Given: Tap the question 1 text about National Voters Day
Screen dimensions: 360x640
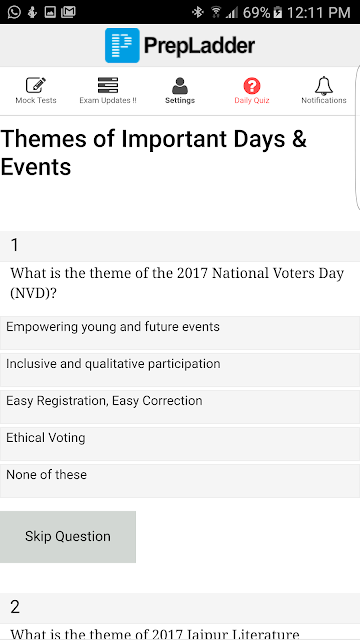Looking at the screenshot, I should [x=177, y=283].
